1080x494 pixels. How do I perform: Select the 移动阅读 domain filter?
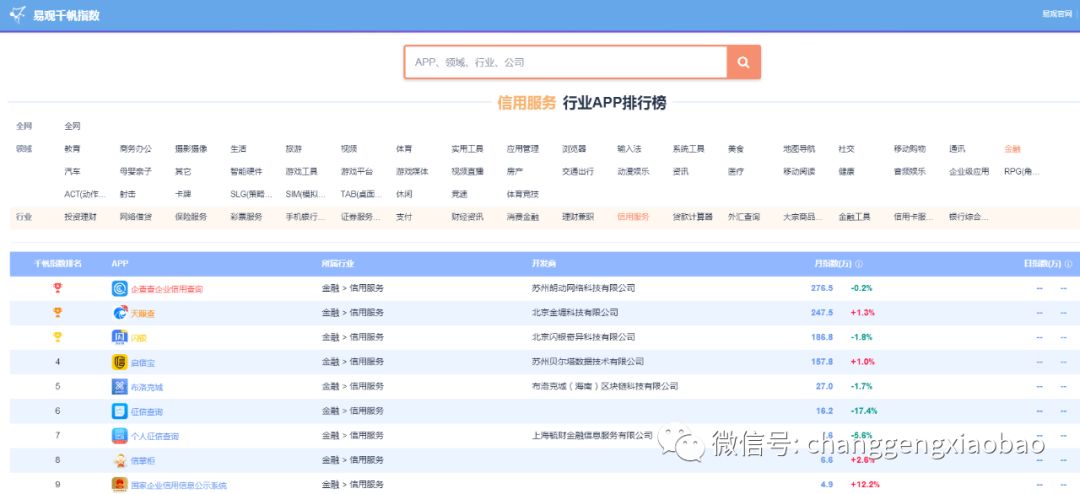coord(799,172)
